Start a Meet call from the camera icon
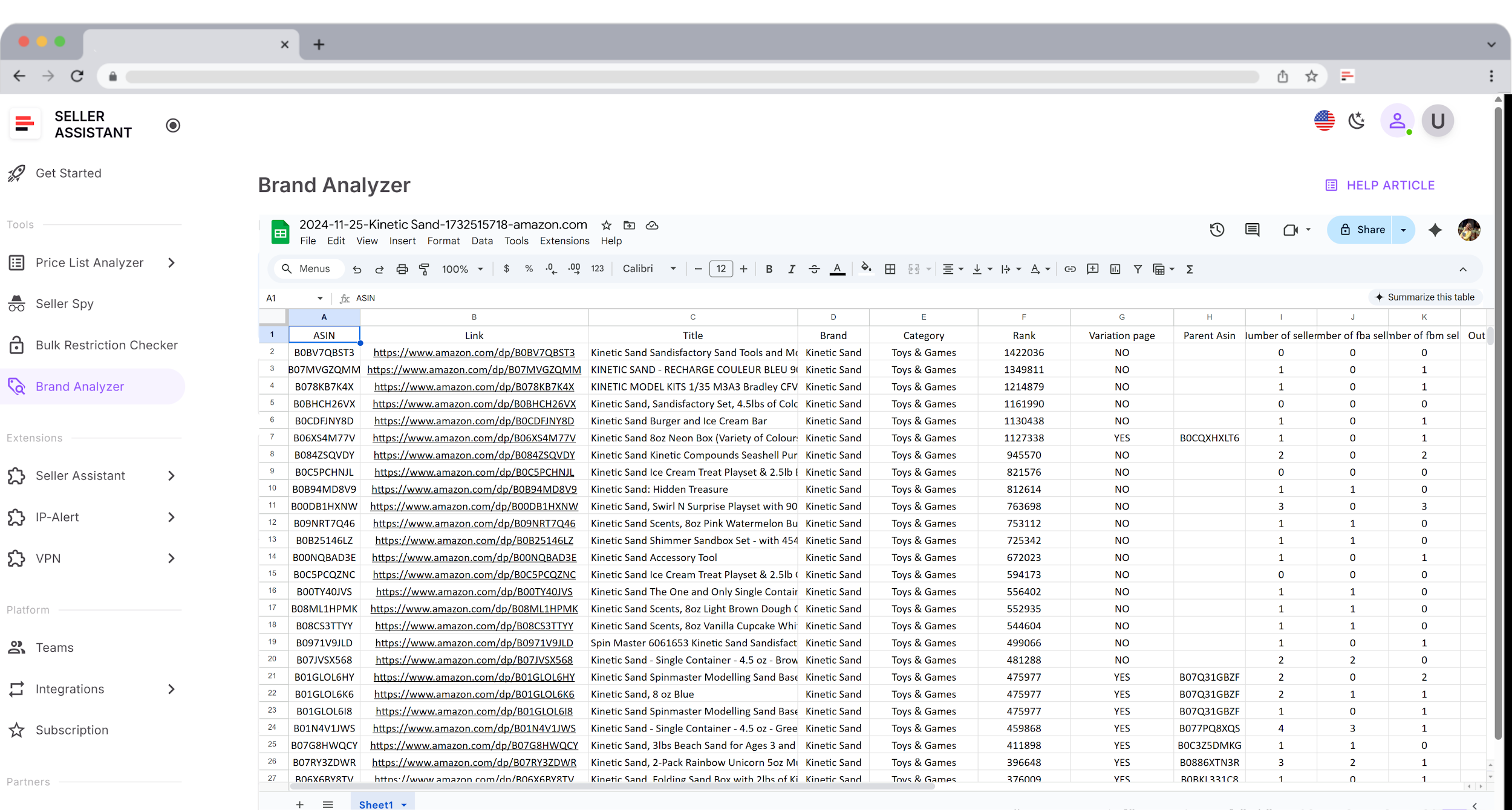The width and height of the screenshot is (1512, 810). 1292,230
